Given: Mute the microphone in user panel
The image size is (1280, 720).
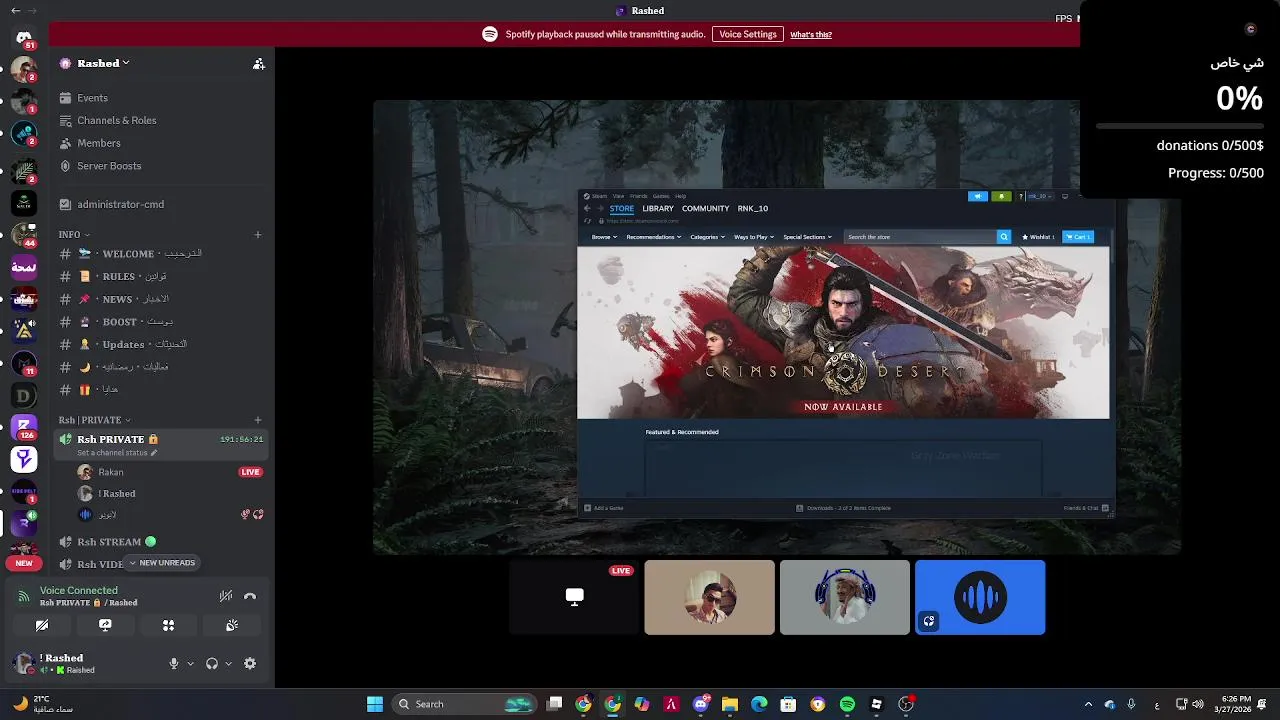Looking at the screenshot, I should pos(174,663).
